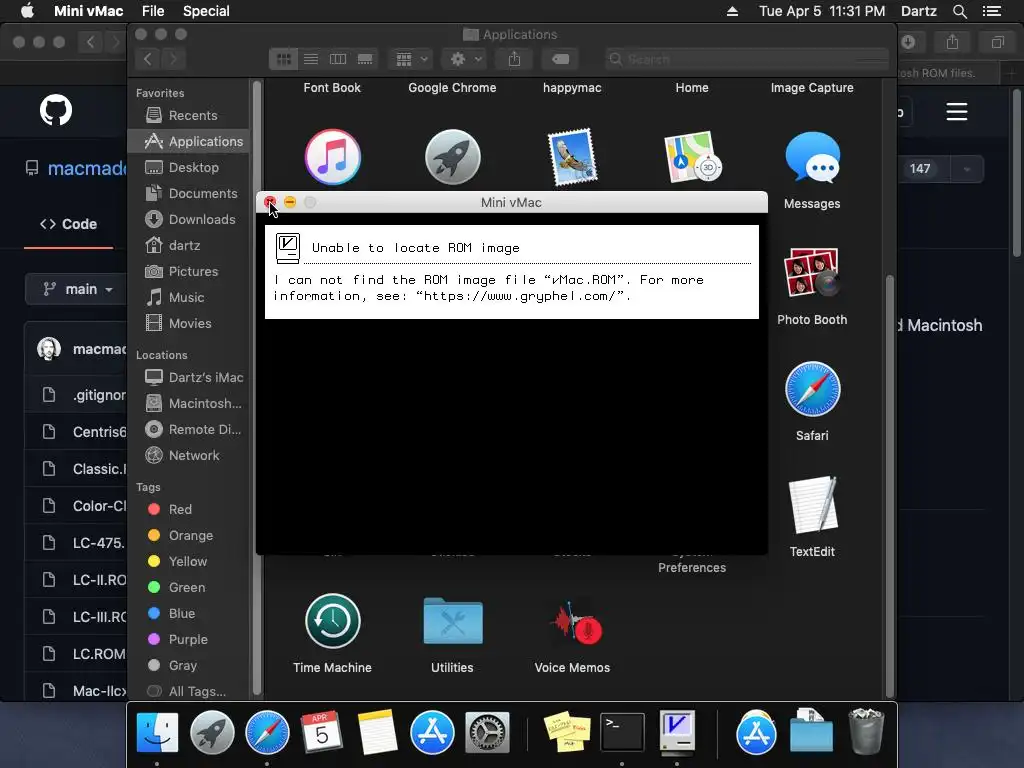Open the iTunes music note icon

pos(332,157)
